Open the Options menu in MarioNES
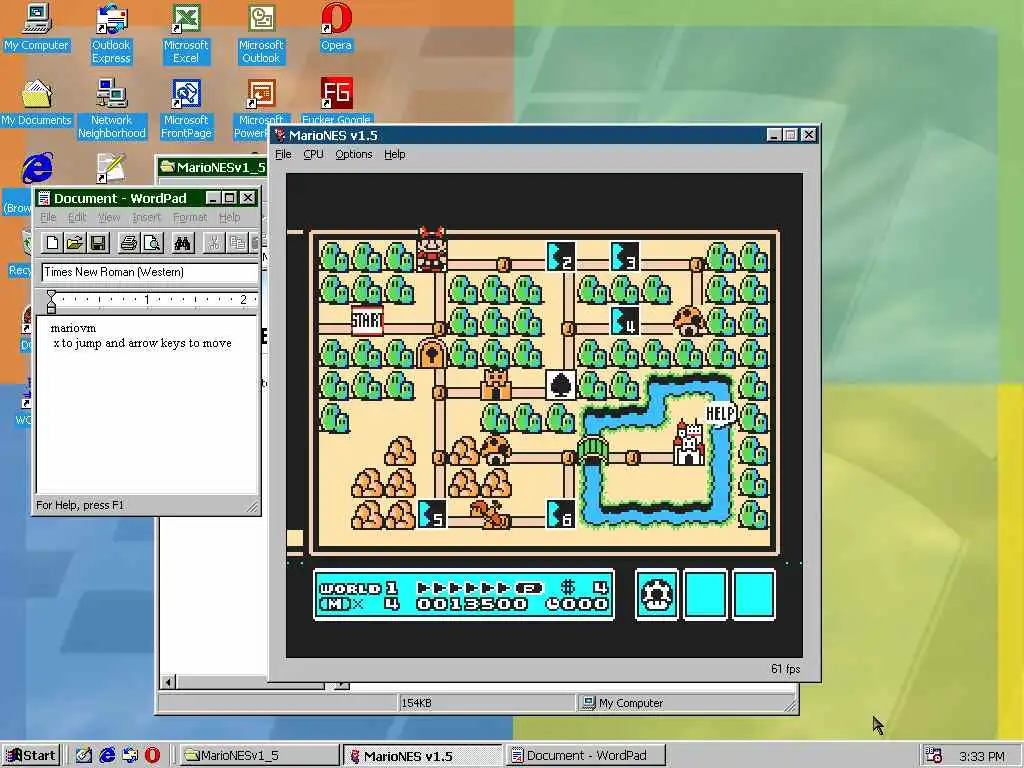 click(x=354, y=154)
